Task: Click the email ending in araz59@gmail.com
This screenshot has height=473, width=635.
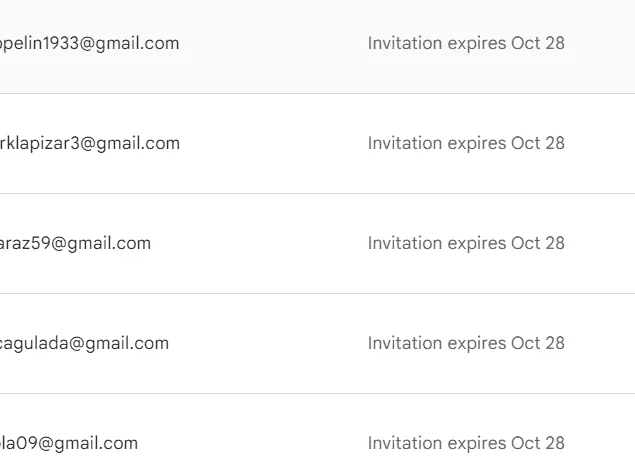Action: pyautogui.click(x=75, y=243)
